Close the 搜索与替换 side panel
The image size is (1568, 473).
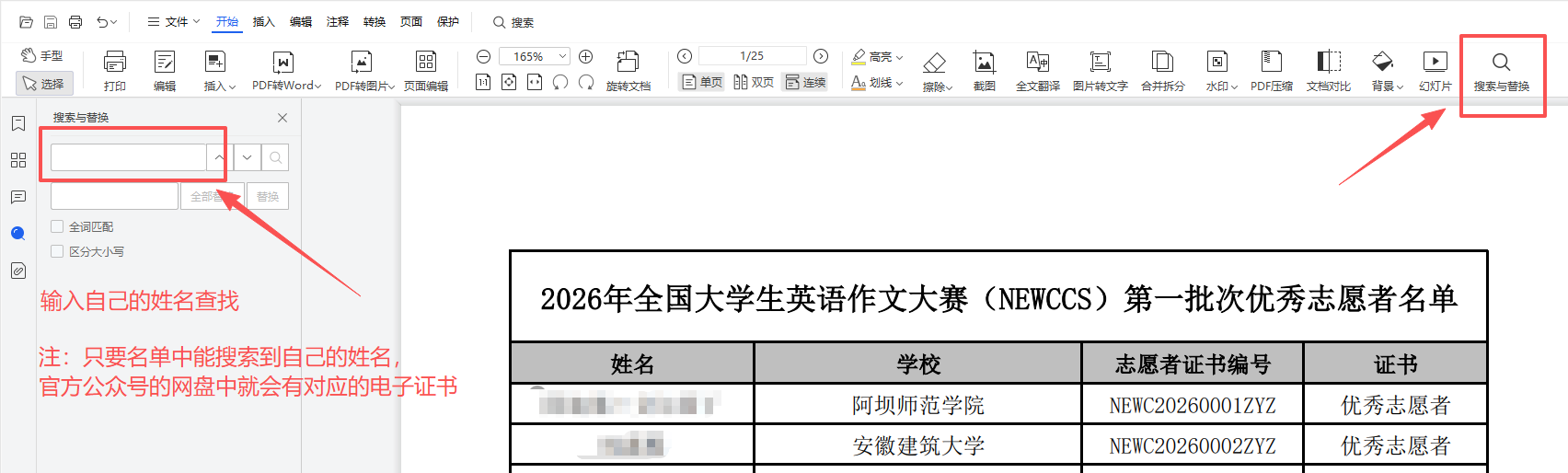coord(282,118)
